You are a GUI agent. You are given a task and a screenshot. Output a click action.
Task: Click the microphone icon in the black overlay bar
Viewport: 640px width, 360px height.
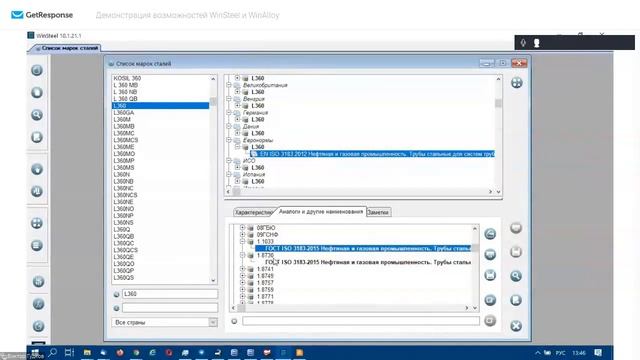click(x=523, y=42)
